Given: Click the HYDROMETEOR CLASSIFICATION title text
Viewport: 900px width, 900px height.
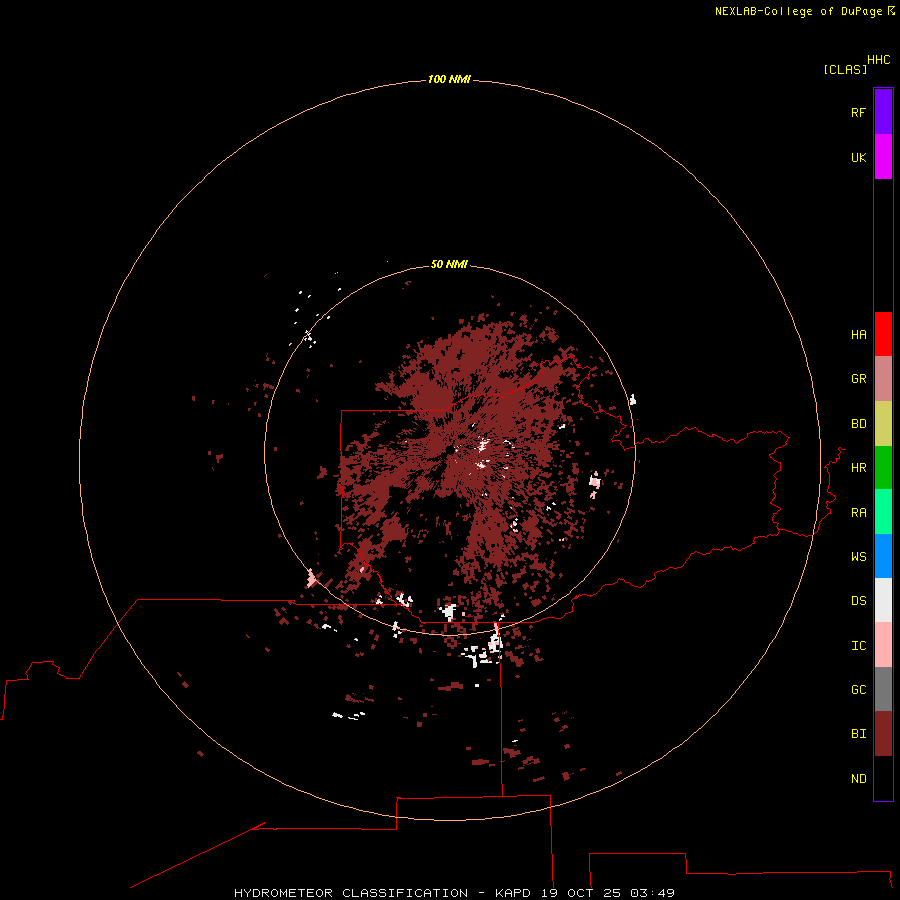Looking at the screenshot, I should click(351, 893).
